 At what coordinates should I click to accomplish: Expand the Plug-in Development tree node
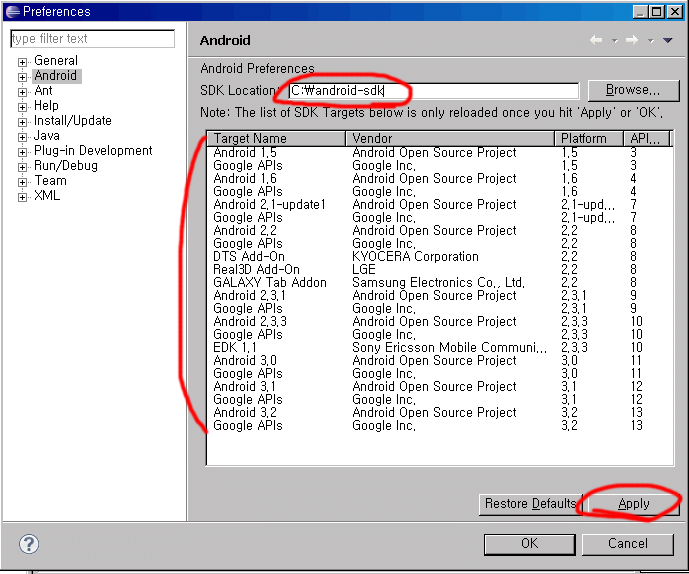(22, 152)
